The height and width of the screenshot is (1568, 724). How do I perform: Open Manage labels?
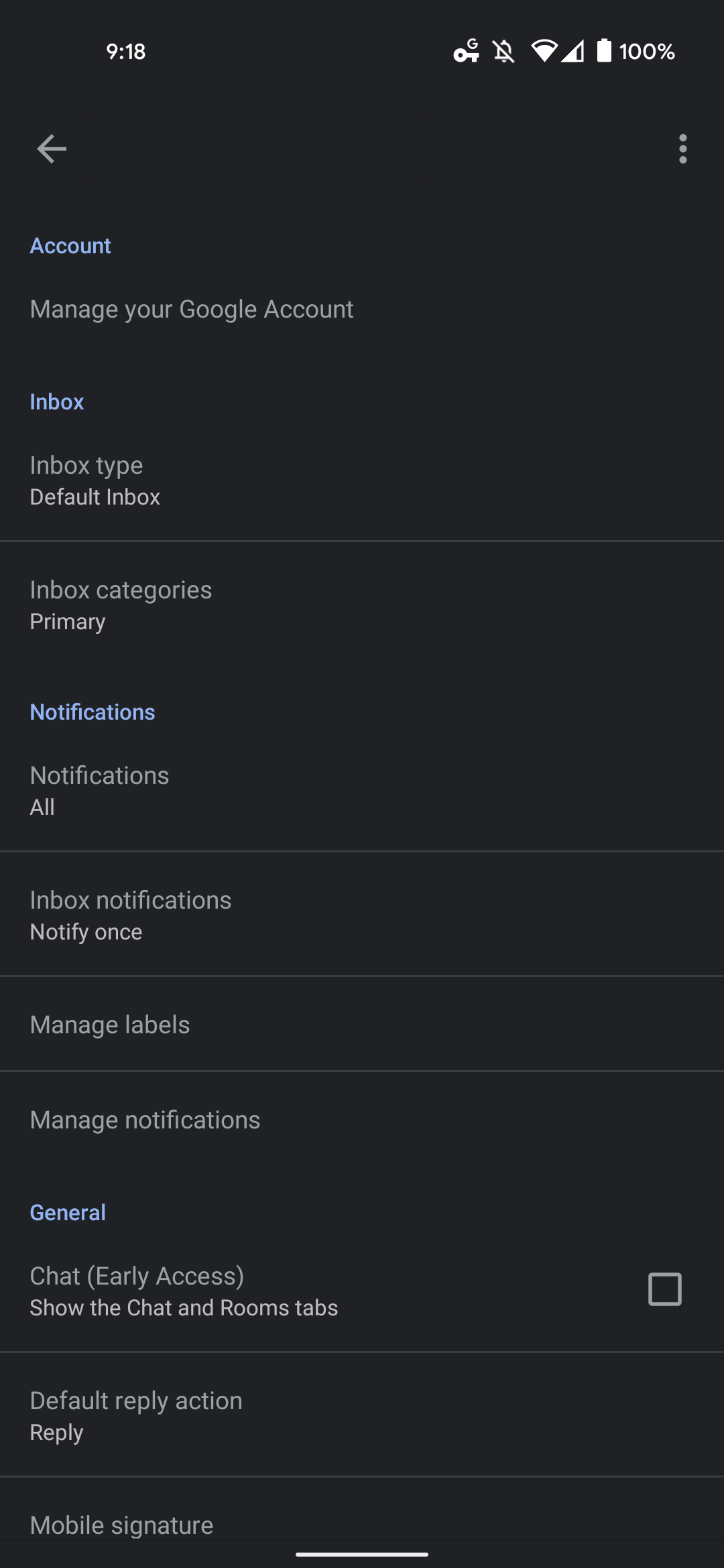[362, 1025]
